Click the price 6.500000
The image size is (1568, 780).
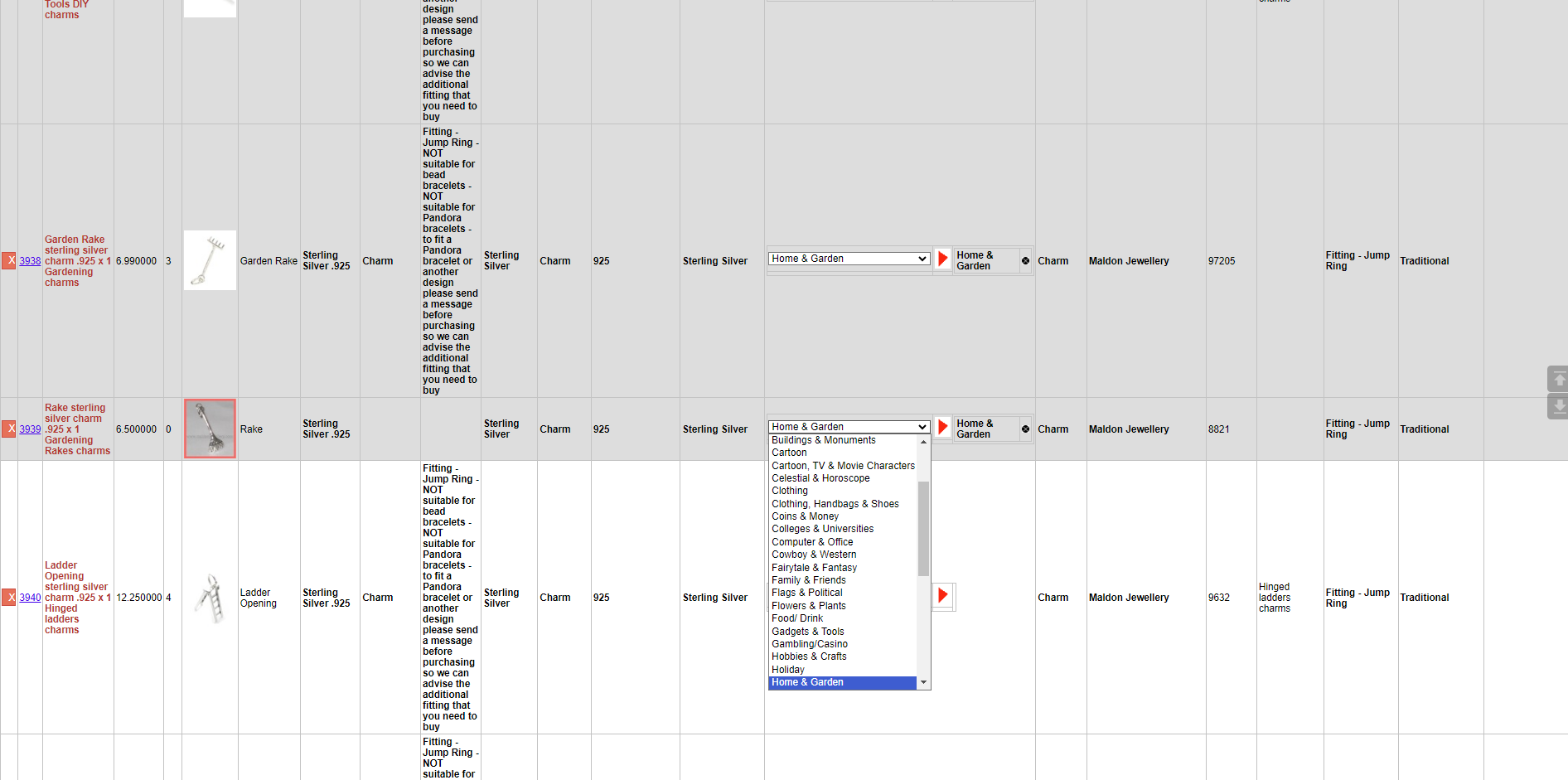pyautogui.click(x=136, y=429)
